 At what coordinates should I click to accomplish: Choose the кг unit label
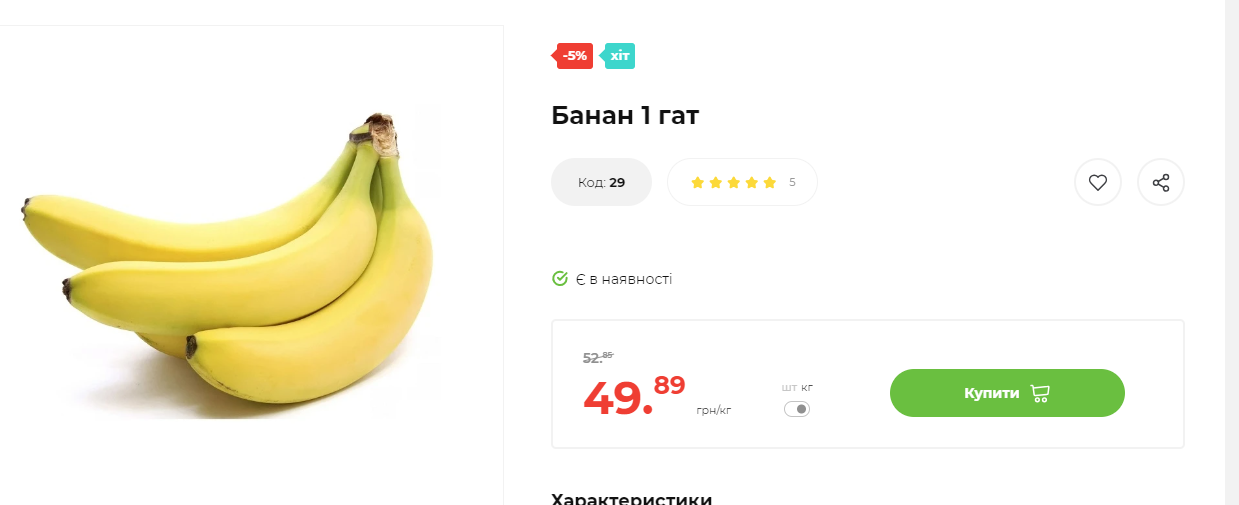(807, 387)
